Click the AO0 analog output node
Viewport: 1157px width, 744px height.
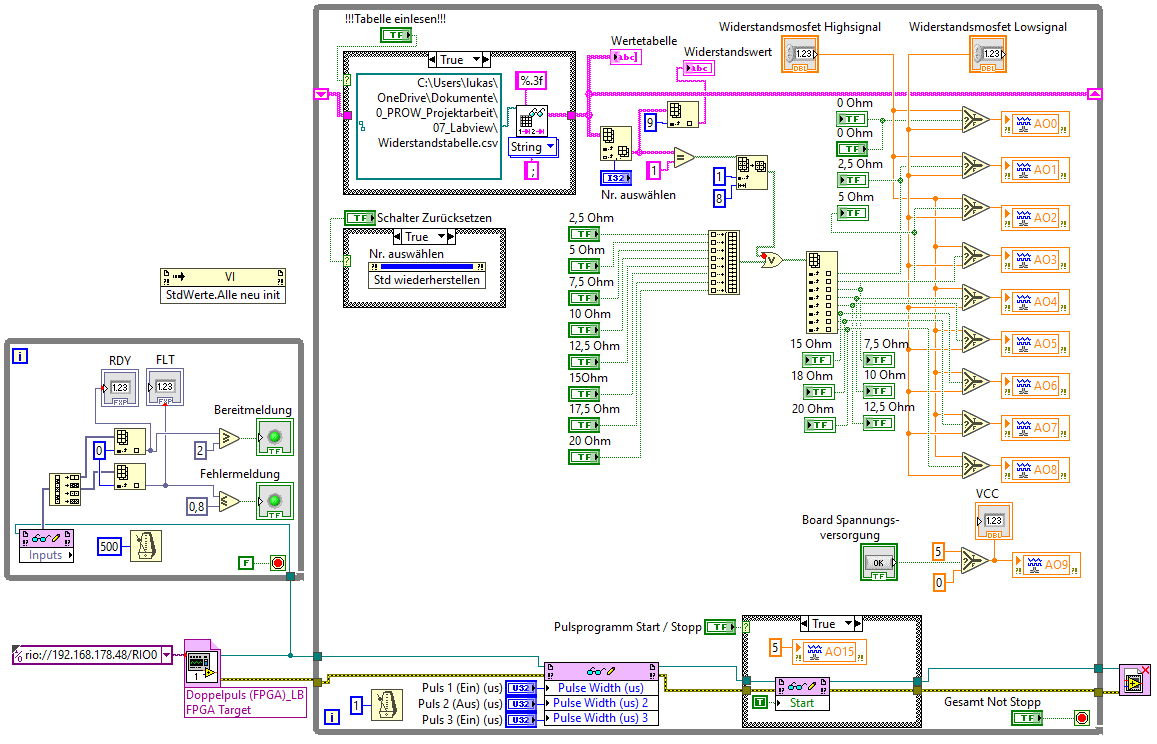pyautogui.click(x=1035, y=124)
